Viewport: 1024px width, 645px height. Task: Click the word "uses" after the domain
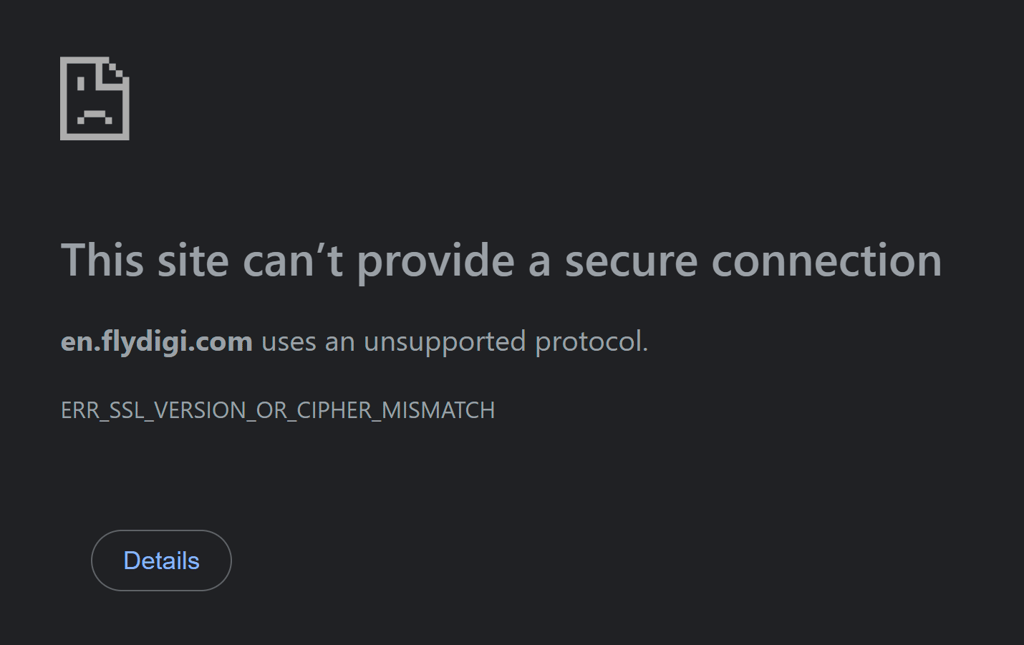pyautogui.click(x=289, y=342)
